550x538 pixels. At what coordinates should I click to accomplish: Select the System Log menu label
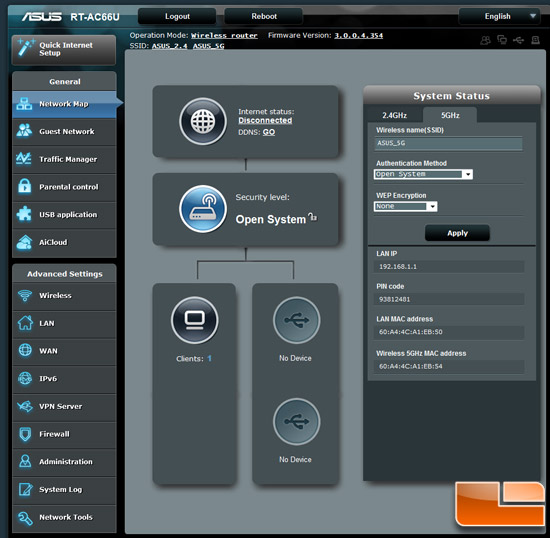pos(61,490)
